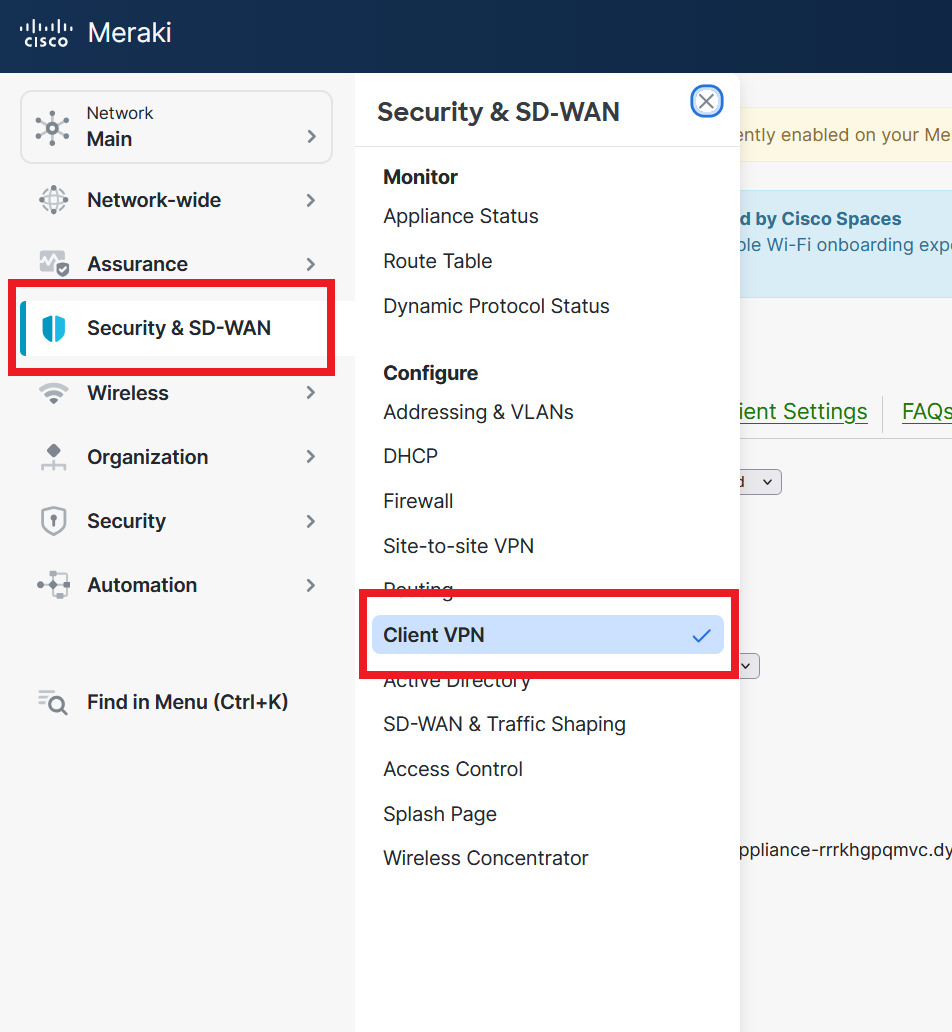952x1032 pixels.
Task: Expand the Security menu chevron
Action: coord(311,521)
